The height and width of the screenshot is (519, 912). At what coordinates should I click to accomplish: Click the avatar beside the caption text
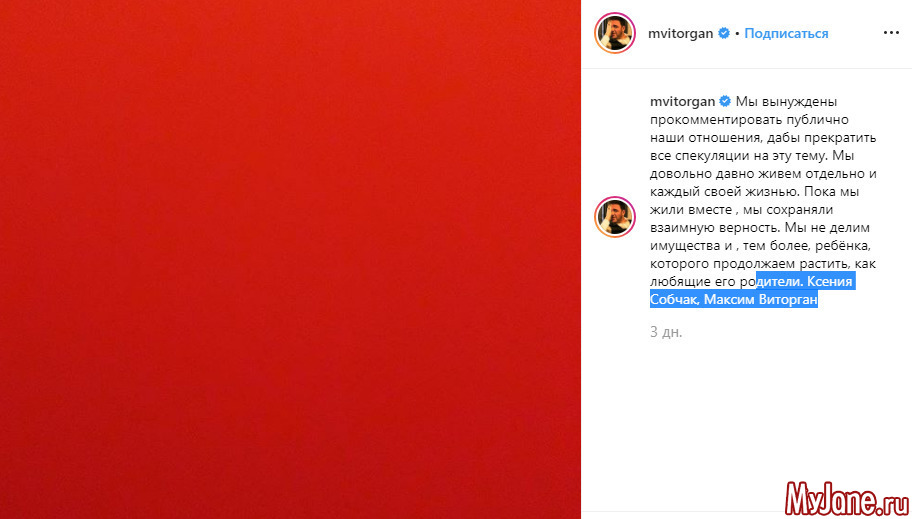(615, 217)
